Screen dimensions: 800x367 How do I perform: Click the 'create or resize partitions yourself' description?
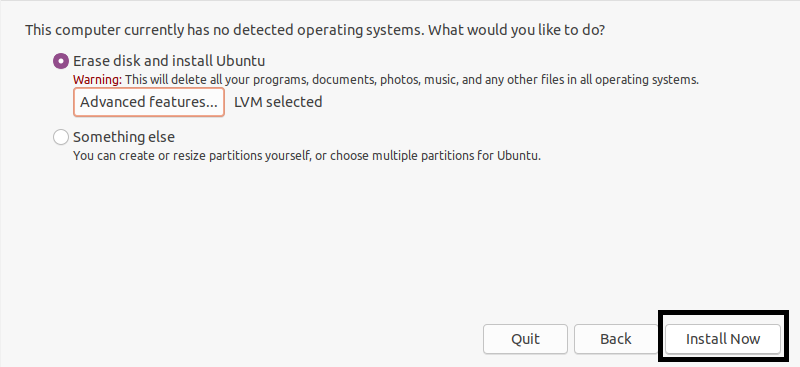[x=307, y=156]
